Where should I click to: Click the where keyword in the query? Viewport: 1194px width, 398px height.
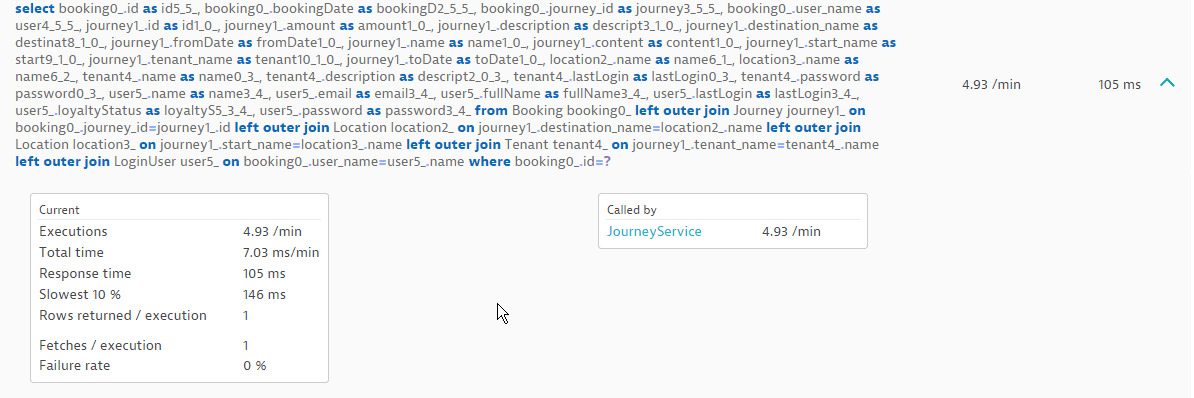point(490,161)
